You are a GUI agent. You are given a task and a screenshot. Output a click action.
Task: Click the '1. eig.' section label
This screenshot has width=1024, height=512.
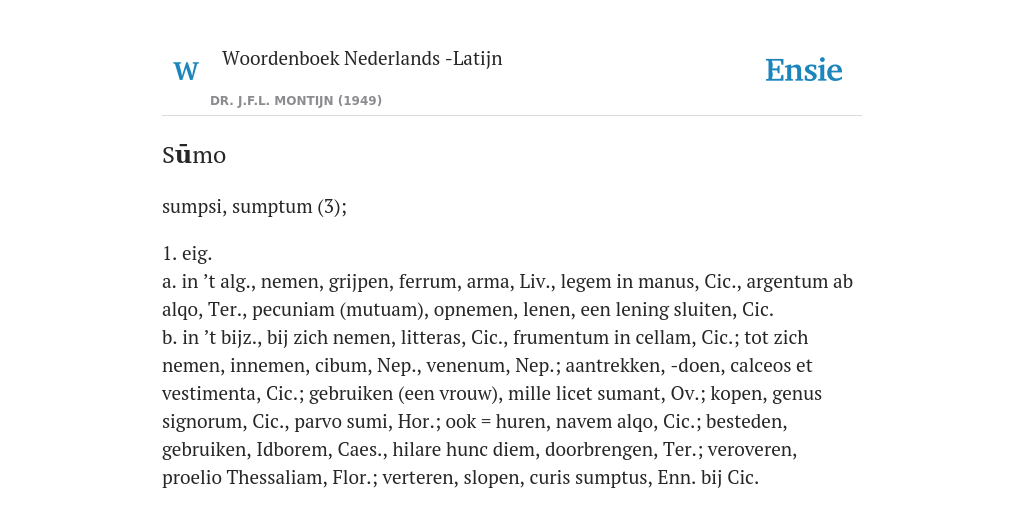pyautogui.click(x=187, y=253)
